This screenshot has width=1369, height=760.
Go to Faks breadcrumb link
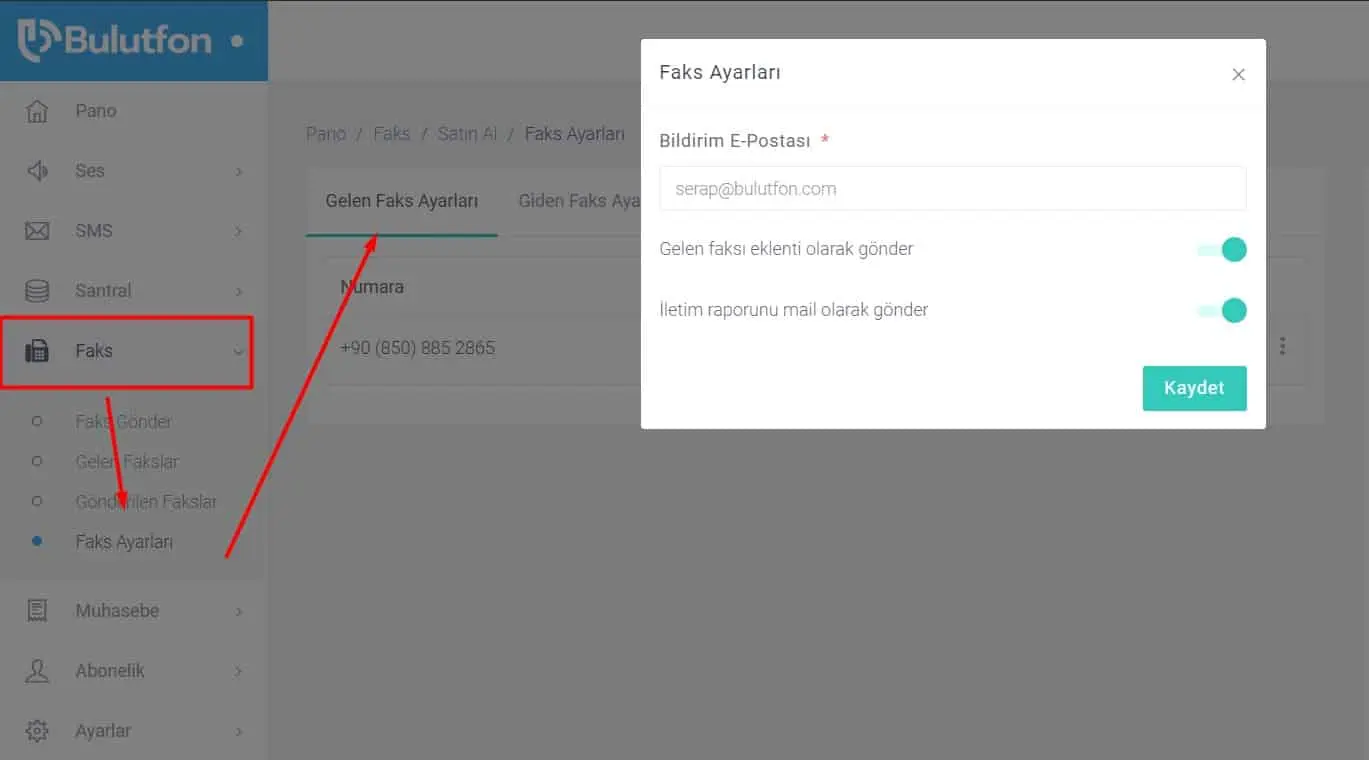(x=392, y=133)
